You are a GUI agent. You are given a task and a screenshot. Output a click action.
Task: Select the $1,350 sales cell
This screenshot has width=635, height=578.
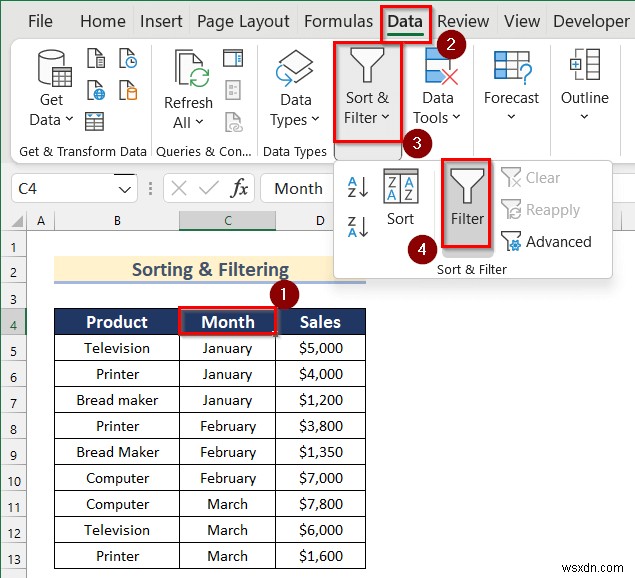(320, 452)
